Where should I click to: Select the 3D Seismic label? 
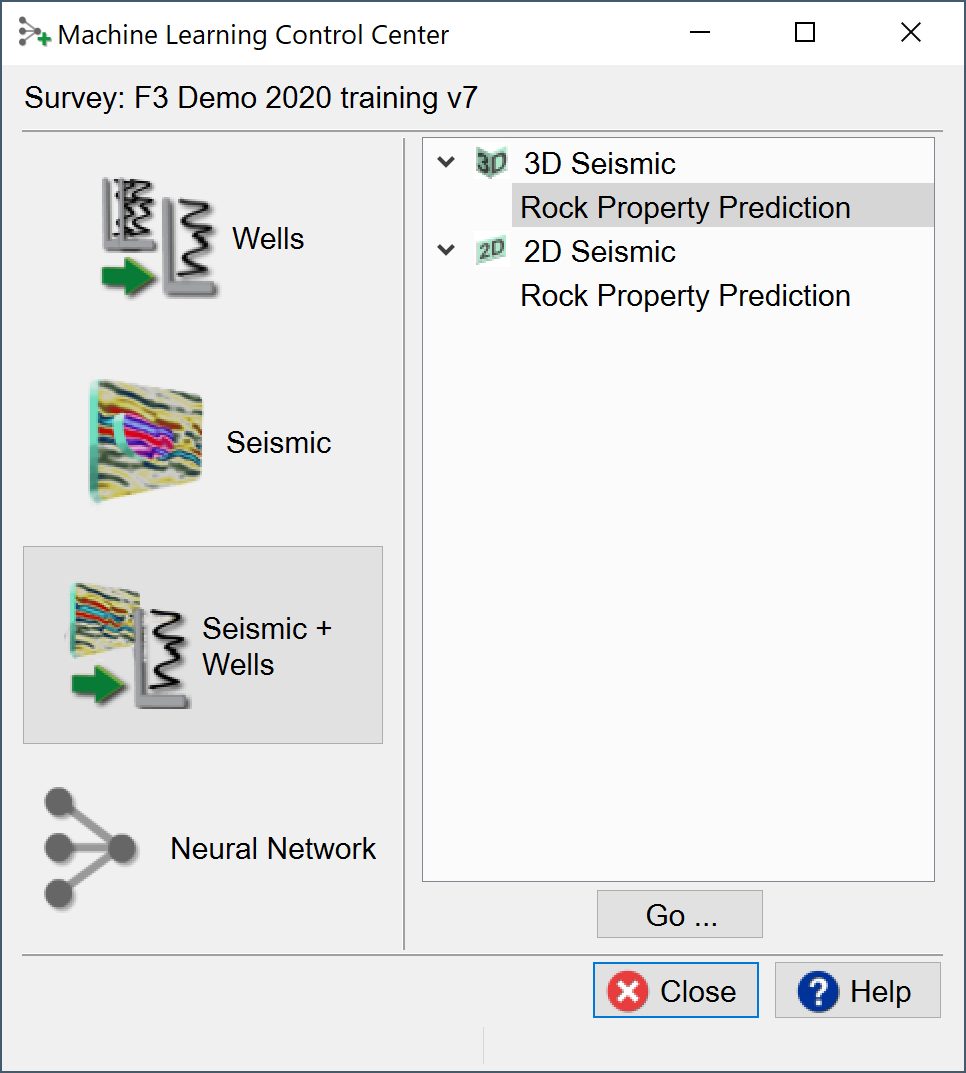600,164
